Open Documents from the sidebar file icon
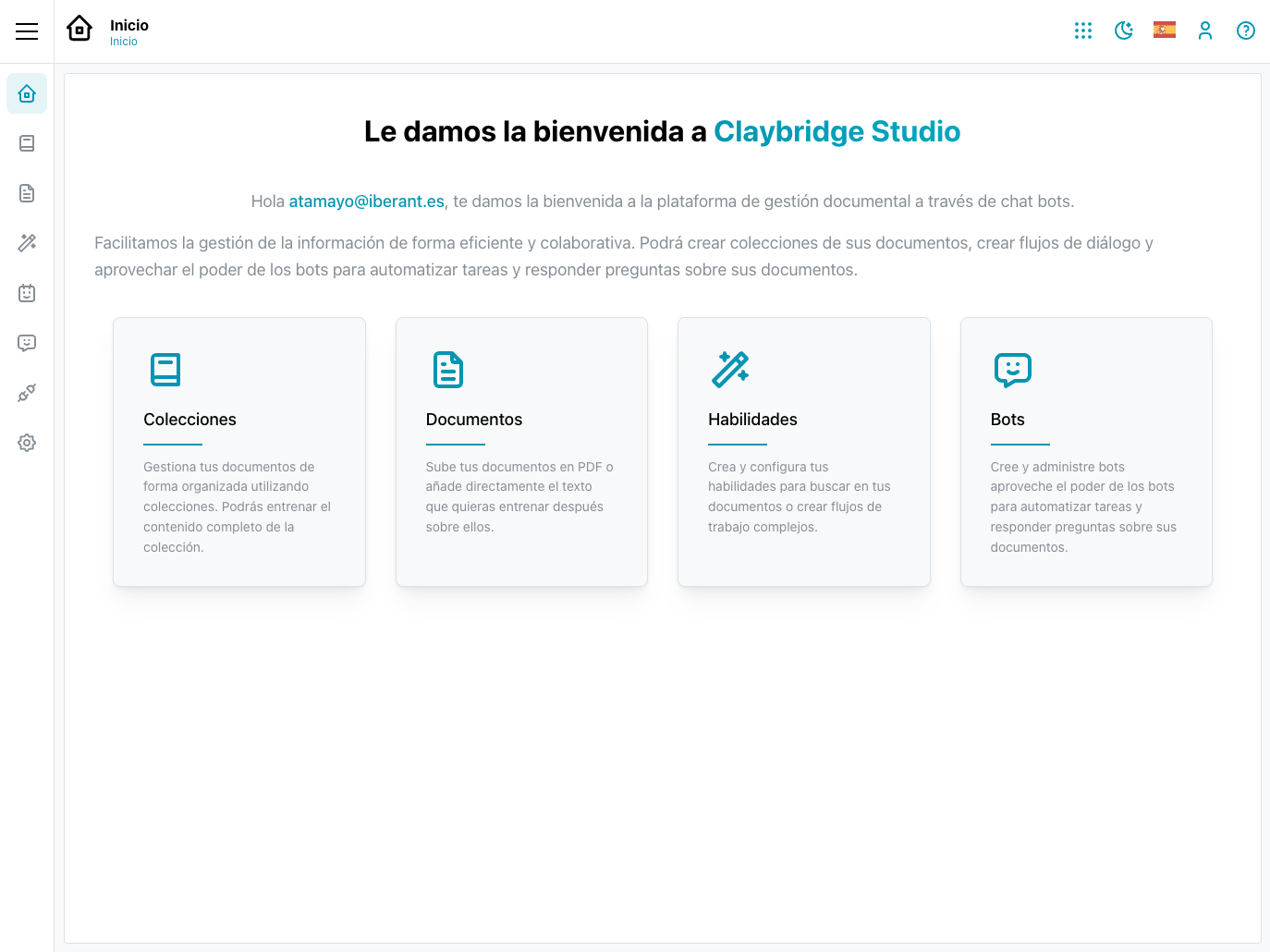 point(27,193)
